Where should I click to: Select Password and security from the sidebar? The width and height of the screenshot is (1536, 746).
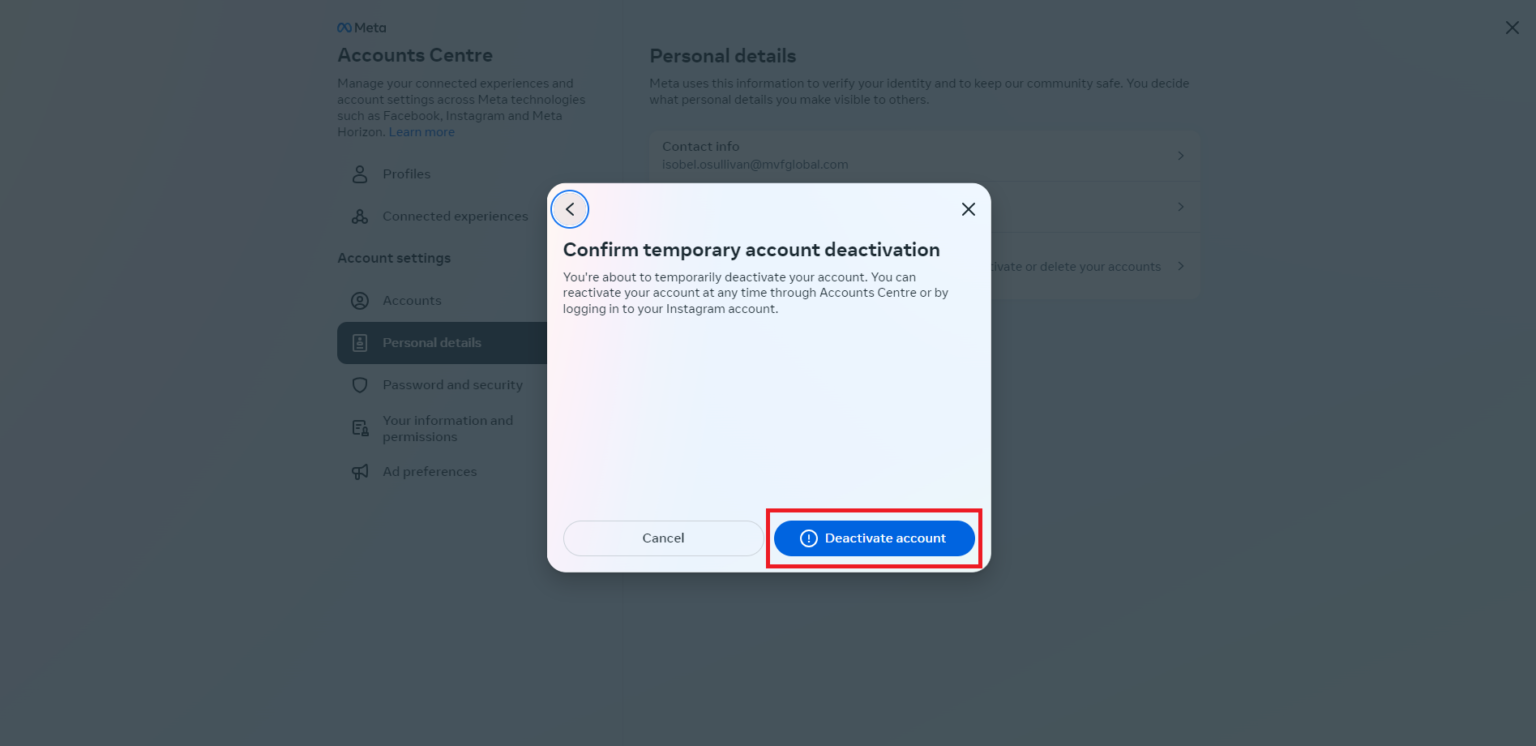click(x=452, y=385)
